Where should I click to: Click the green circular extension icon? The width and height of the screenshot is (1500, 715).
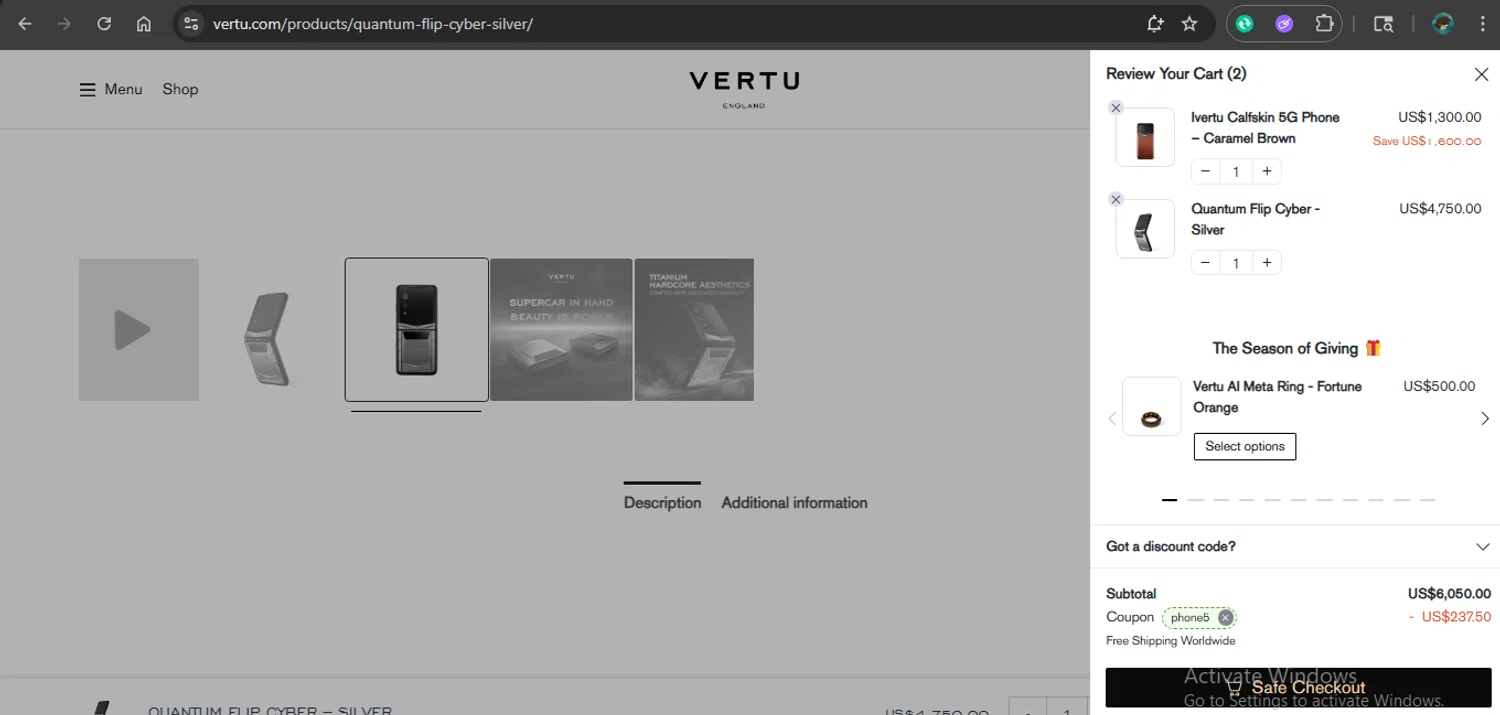pos(1245,24)
